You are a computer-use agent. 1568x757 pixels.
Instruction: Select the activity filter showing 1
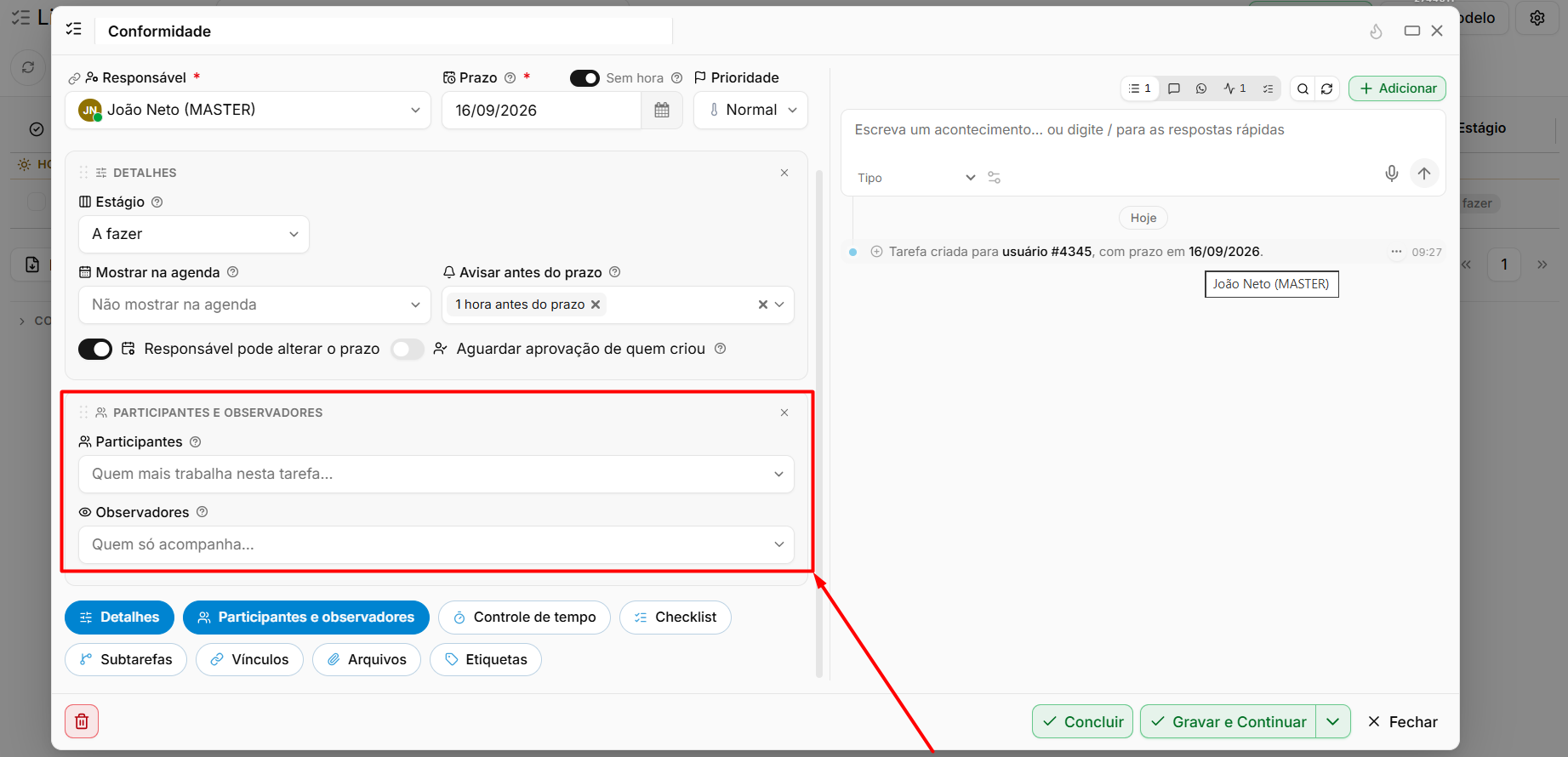point(1234,88)
